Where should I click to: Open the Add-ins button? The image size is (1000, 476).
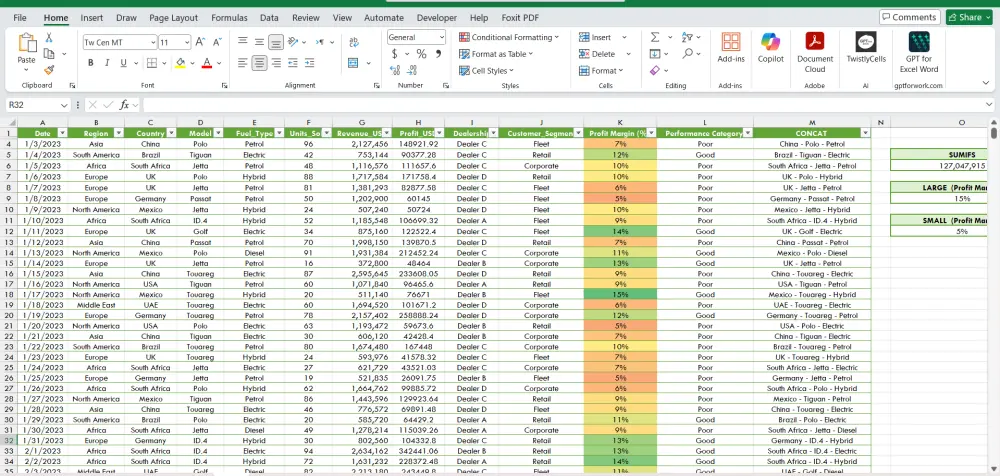tap(731, 48)
